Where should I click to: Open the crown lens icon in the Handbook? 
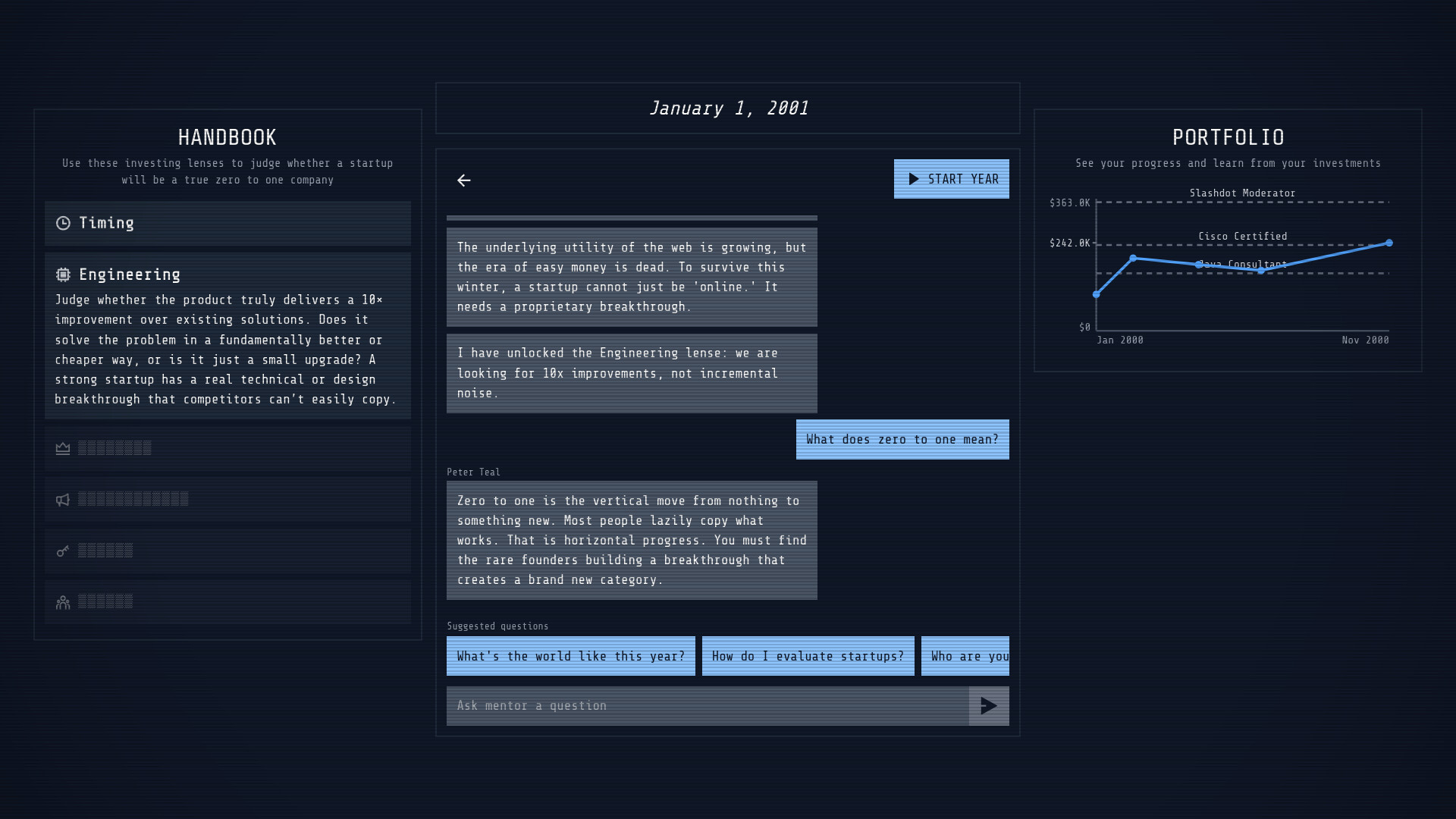click(x=63, y=448)
